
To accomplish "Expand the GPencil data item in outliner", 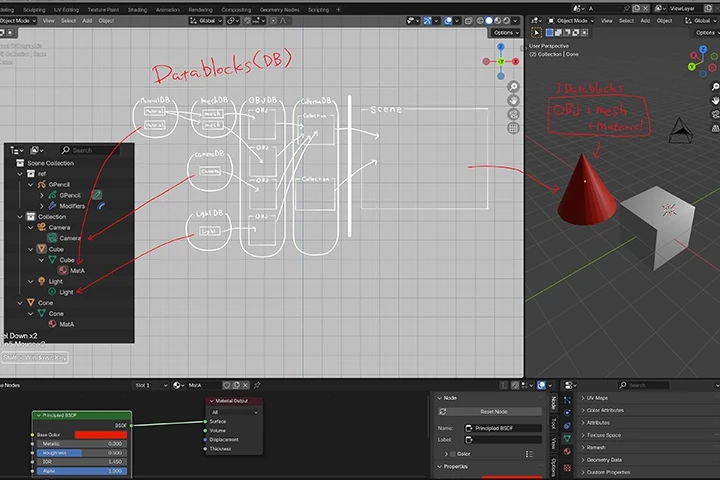I will pos(41,195).
